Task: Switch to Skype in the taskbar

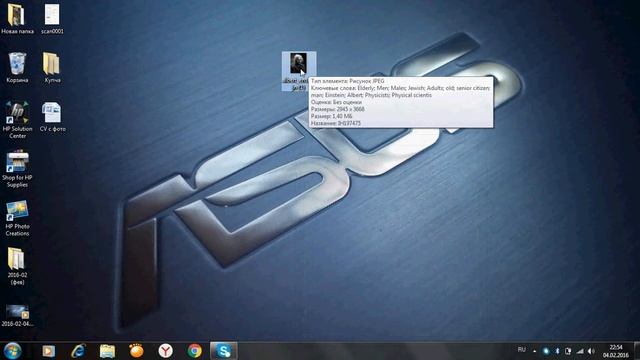Action: pos(224,351)
